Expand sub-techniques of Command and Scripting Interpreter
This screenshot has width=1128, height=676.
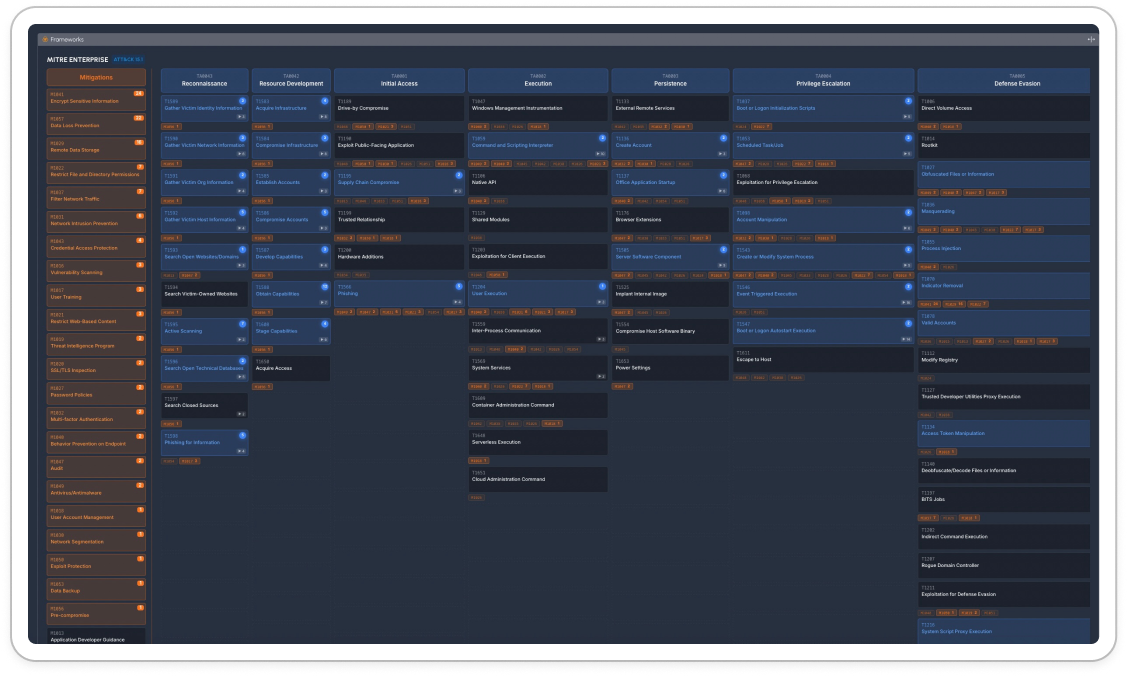coord(601,153)
